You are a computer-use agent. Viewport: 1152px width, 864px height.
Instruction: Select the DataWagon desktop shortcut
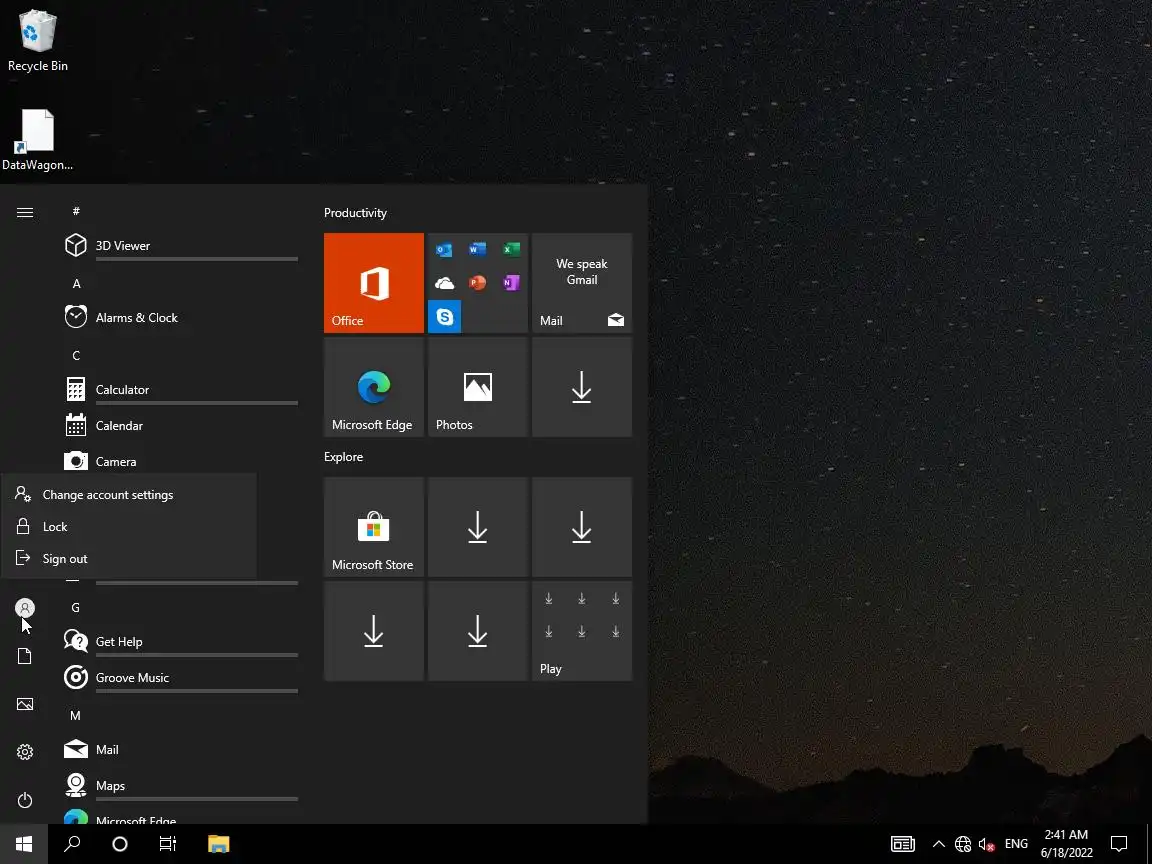pos(37,140)
